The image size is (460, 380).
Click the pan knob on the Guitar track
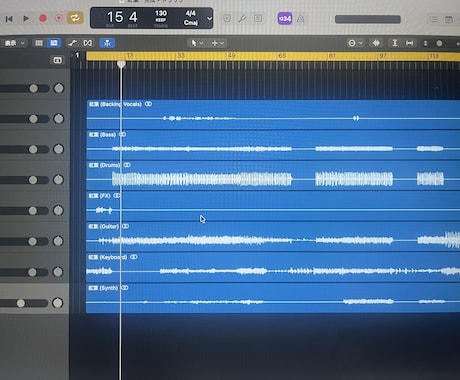point(58,241)
